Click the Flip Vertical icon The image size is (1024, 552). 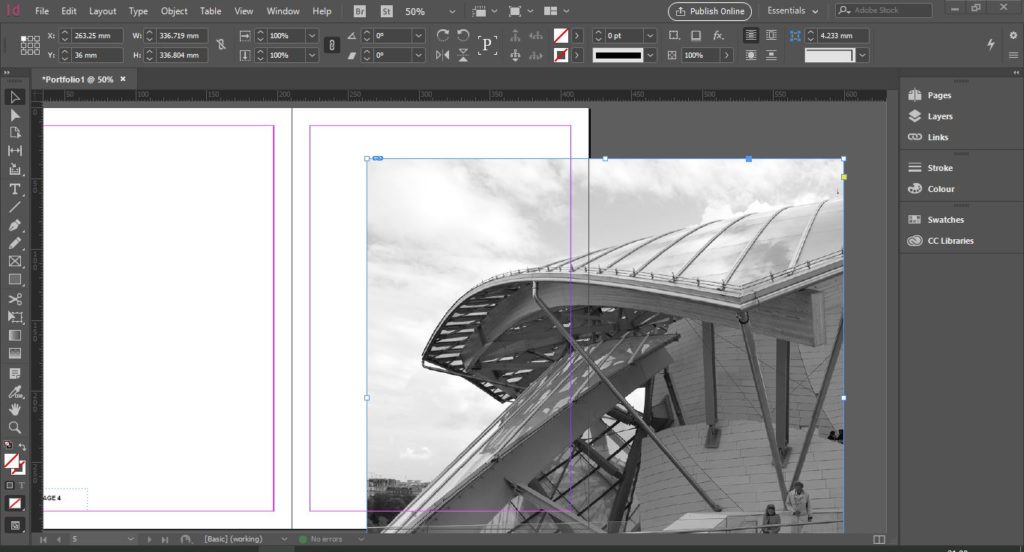click(463, 55)
